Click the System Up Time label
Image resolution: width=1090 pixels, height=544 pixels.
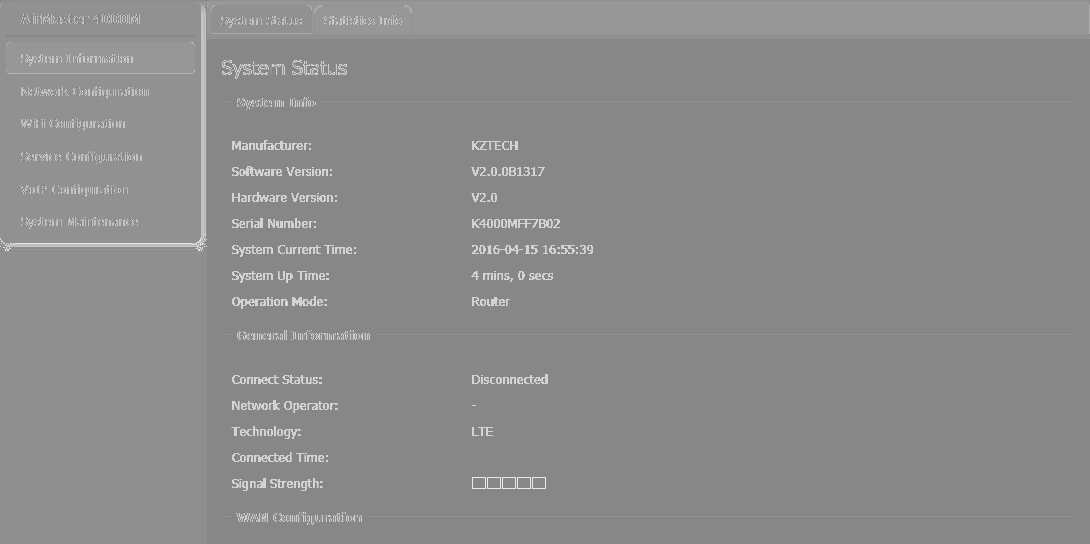coord(280,276)
